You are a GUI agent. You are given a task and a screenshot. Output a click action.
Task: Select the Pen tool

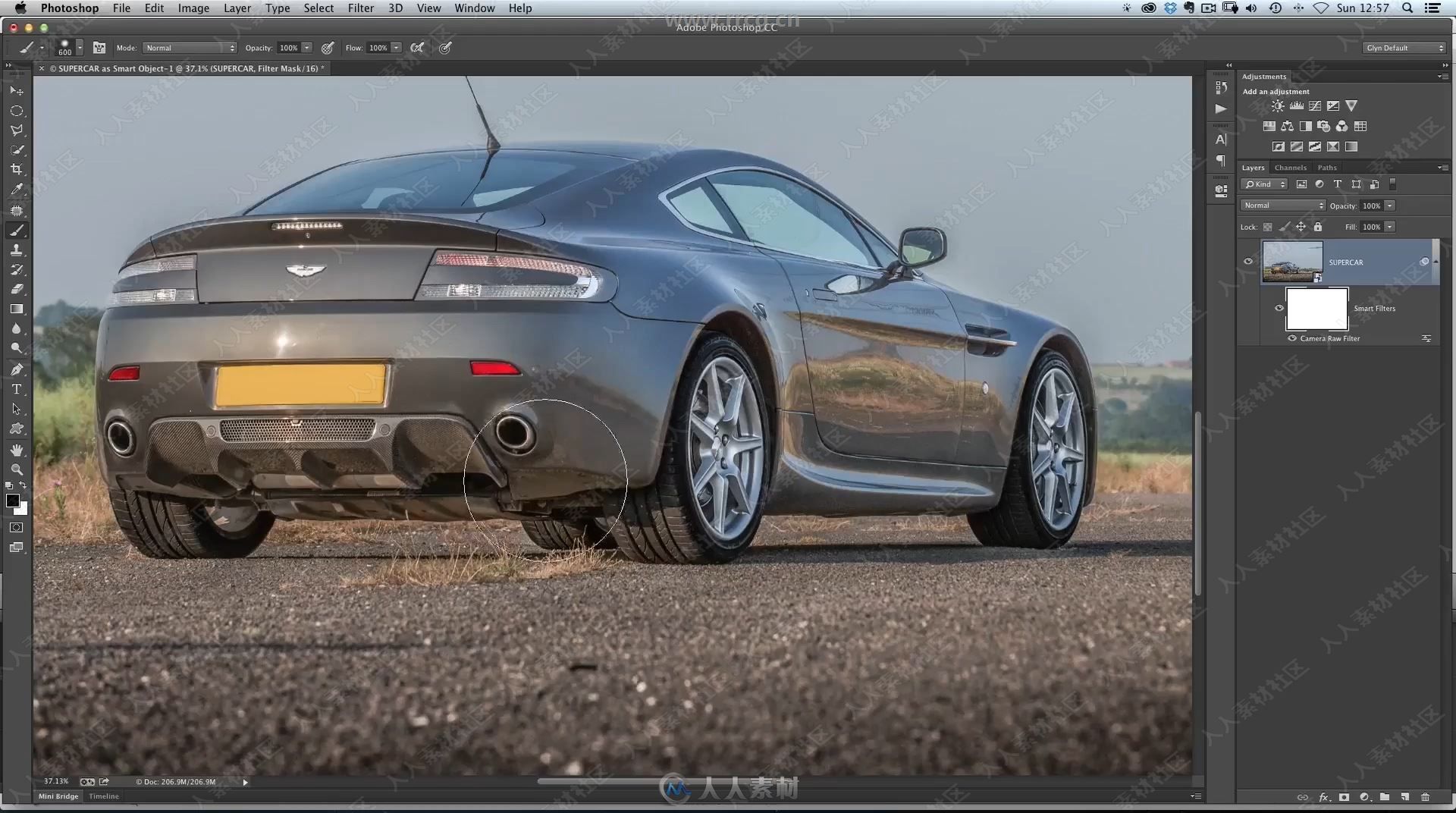[x=16, y=369]
